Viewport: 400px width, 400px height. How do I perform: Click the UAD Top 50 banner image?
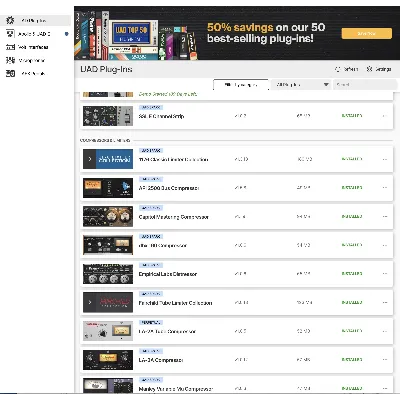[x=132, y=35]
